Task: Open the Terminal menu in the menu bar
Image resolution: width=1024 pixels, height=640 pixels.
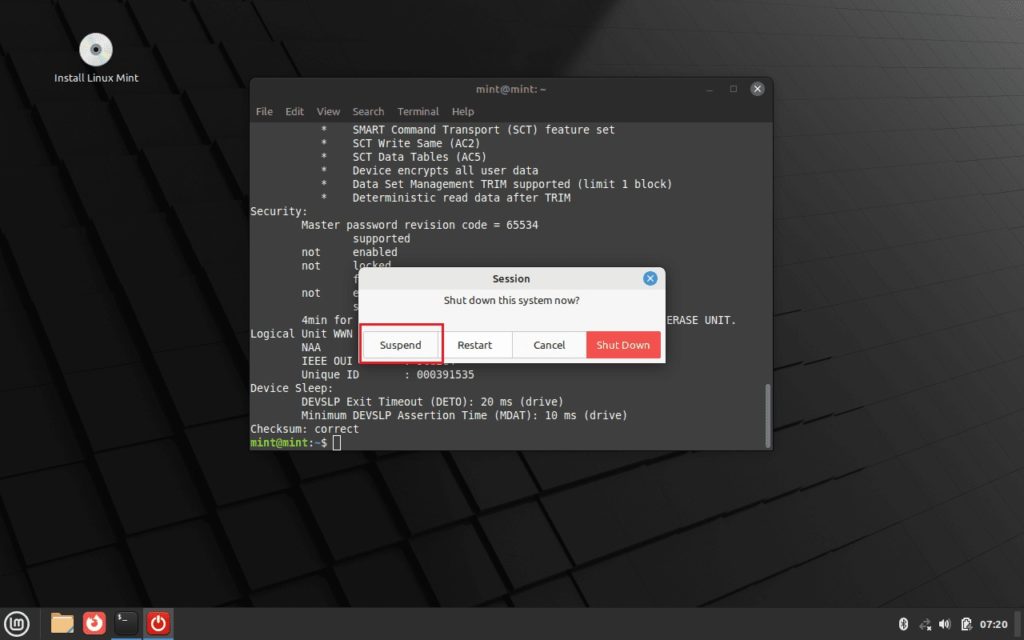Action: click(418, 112)
